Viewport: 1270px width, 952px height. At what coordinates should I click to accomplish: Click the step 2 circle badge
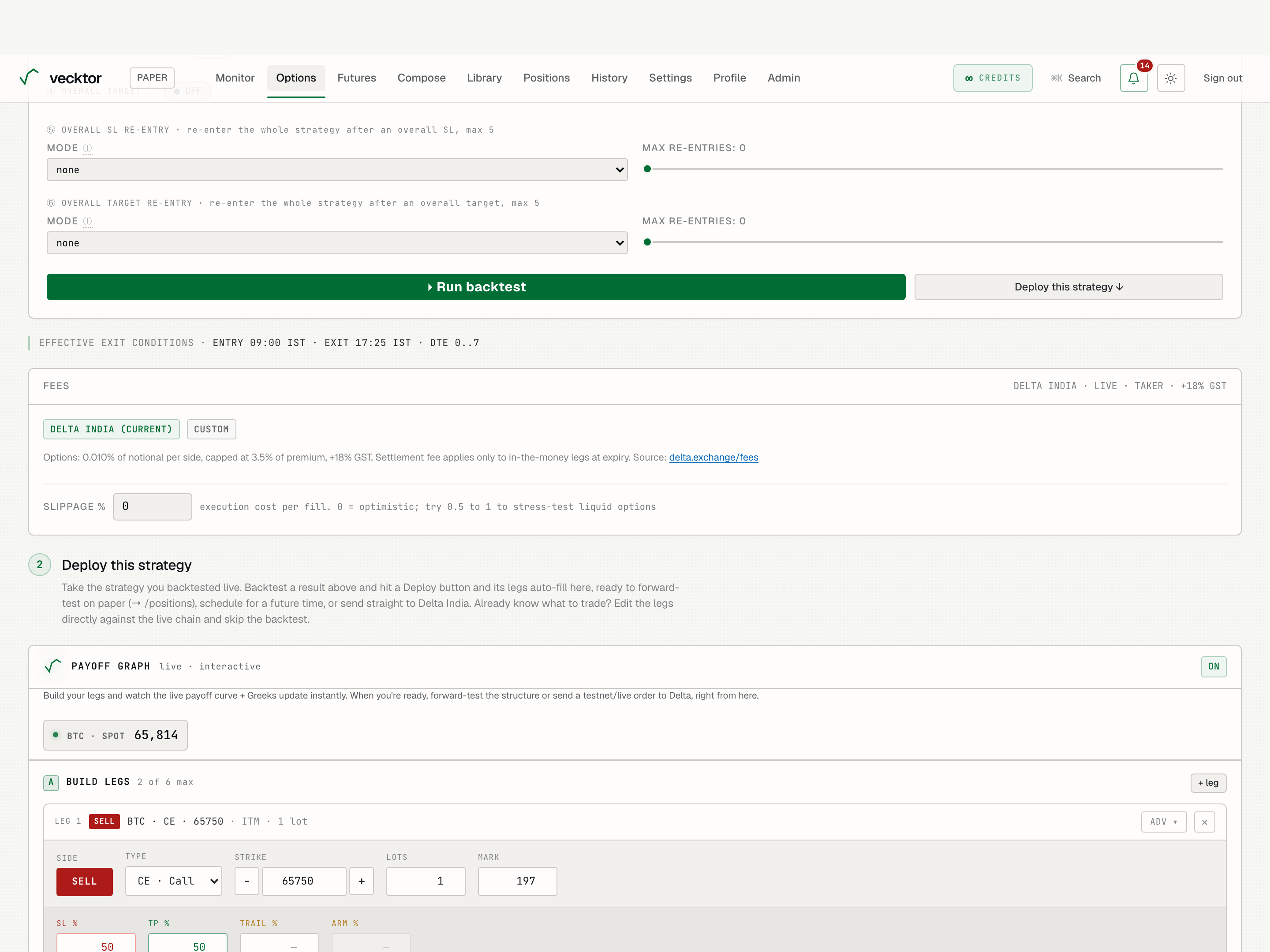click(x=40, y=565)
